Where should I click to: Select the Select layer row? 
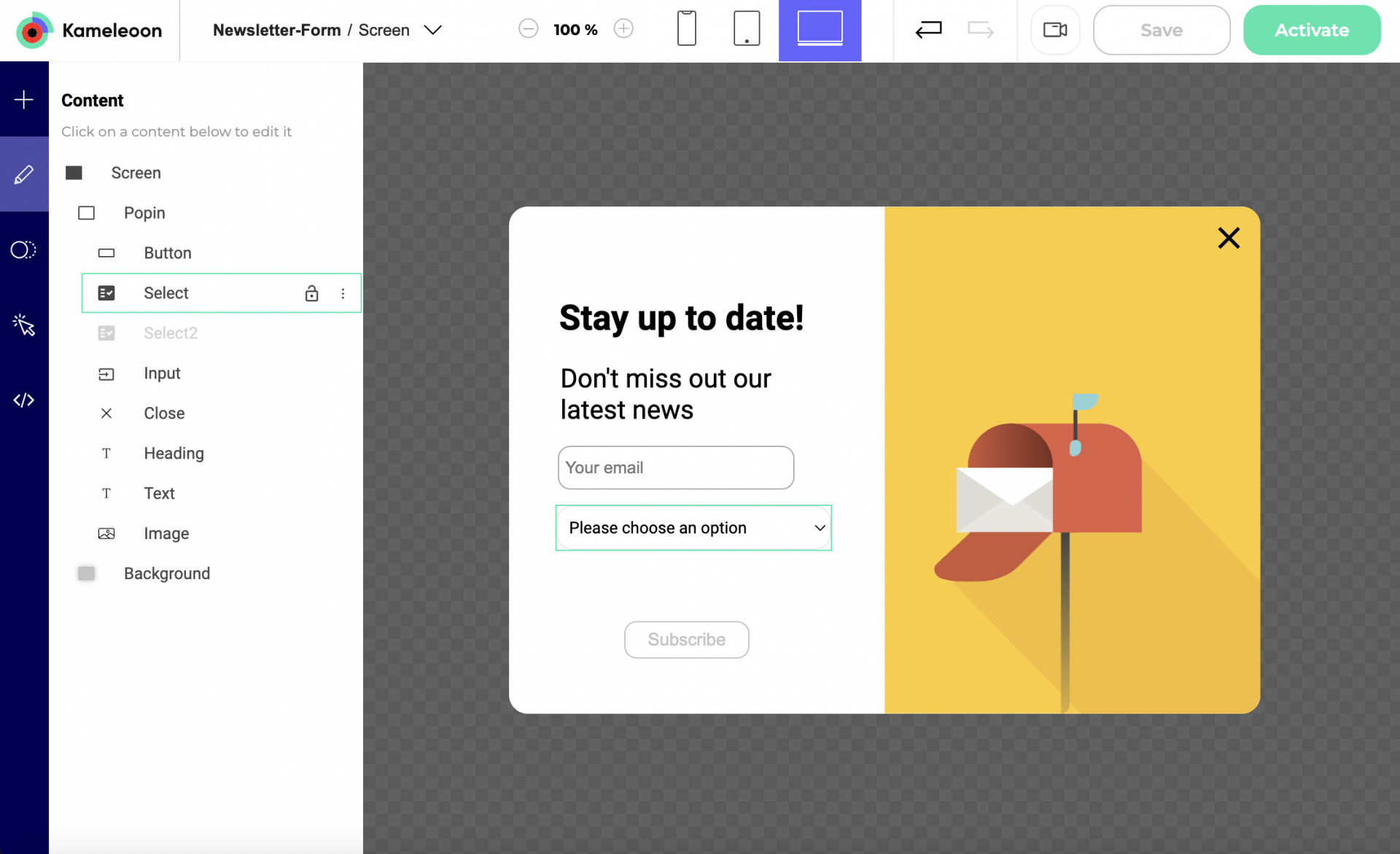pyautogui.click(x=222, y=293)
